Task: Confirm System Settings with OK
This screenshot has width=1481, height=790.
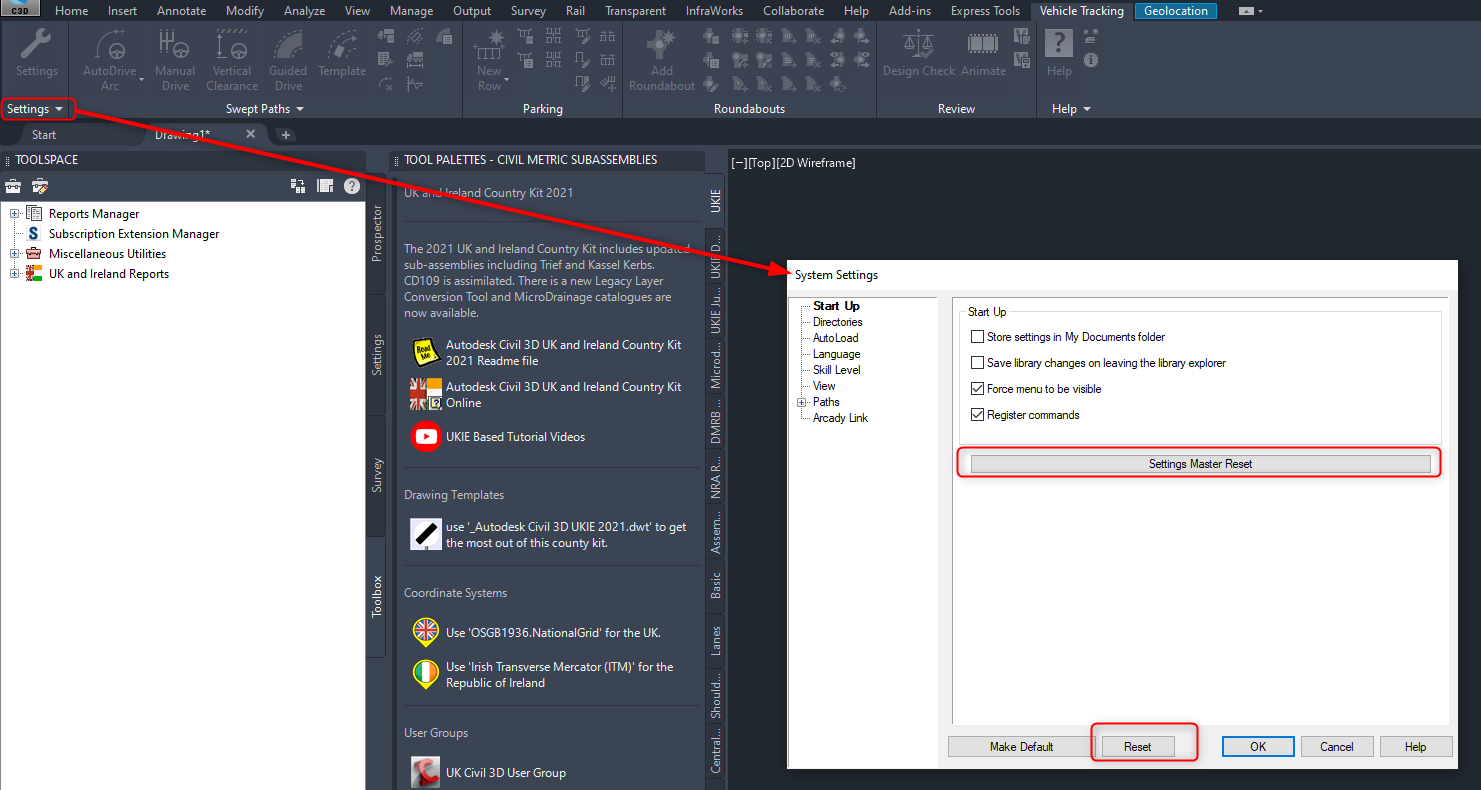Action: coord(1258,747)
